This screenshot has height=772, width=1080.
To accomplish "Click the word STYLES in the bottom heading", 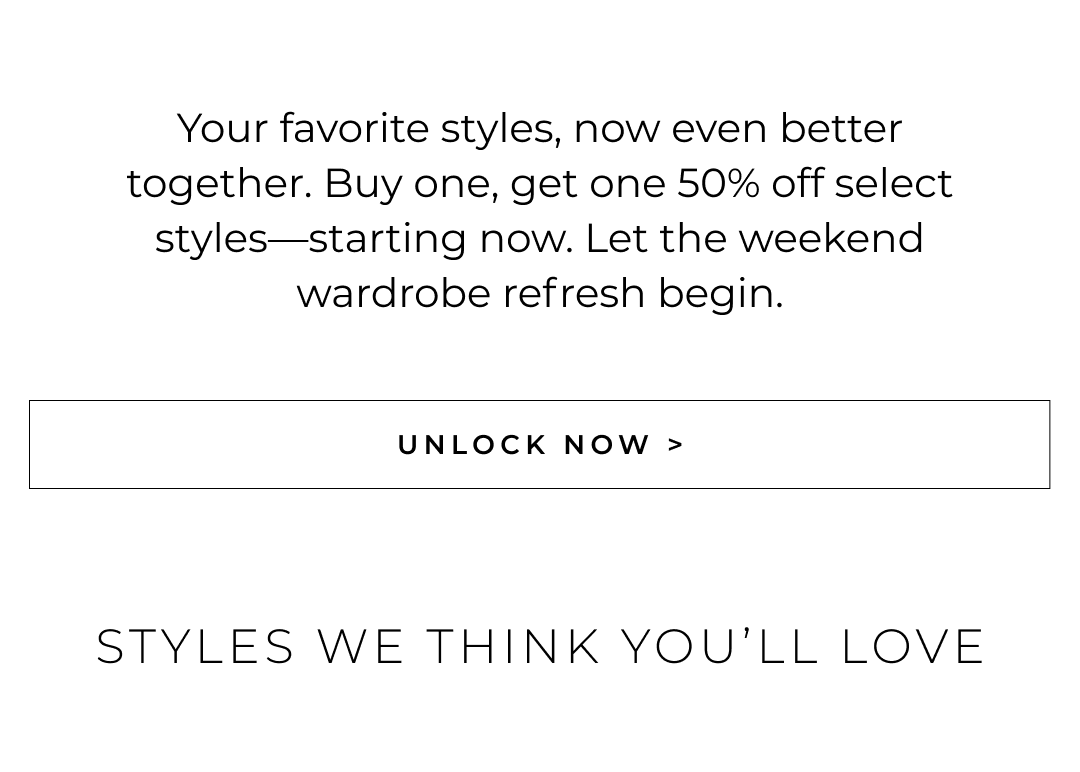I will pos(196,646).
